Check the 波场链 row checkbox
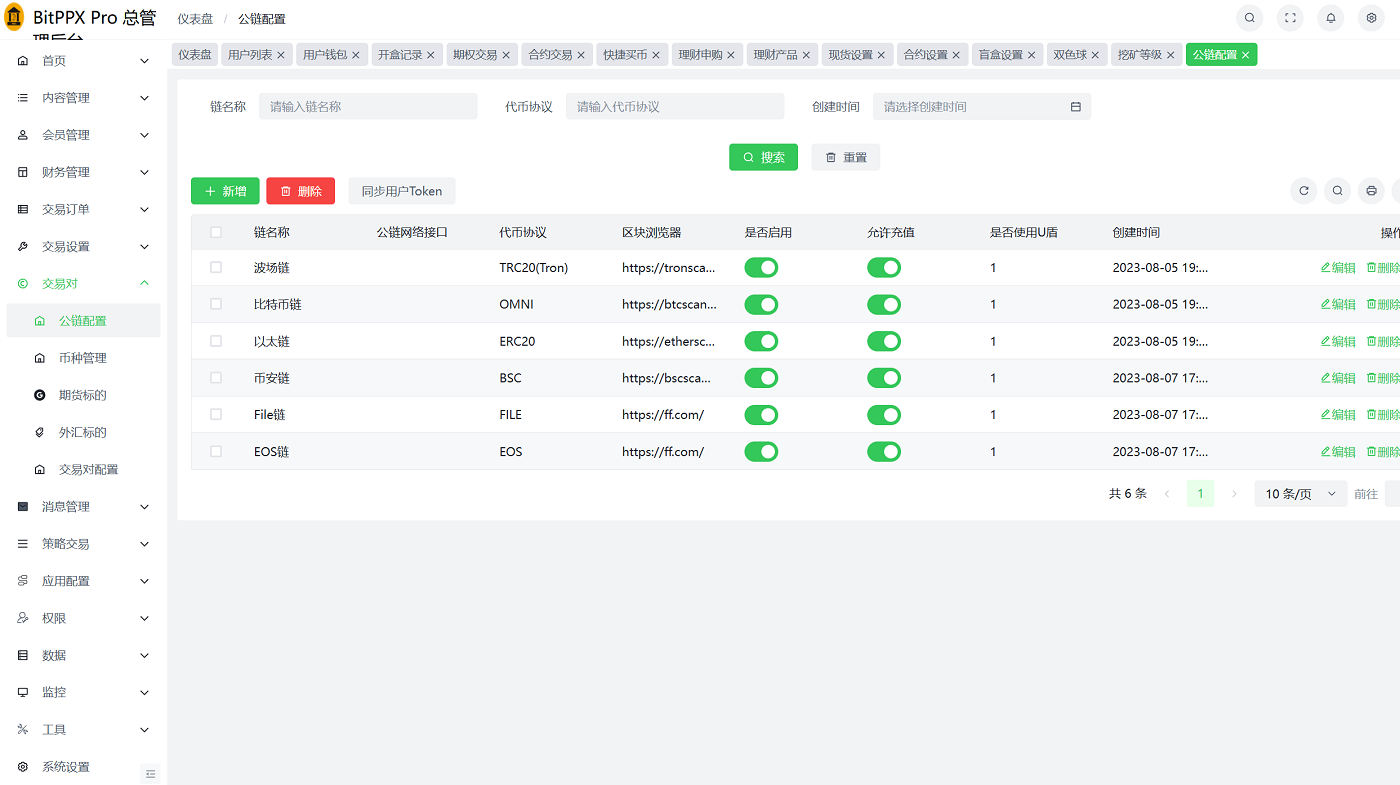 pyautogui.click(x=216, y=267)
